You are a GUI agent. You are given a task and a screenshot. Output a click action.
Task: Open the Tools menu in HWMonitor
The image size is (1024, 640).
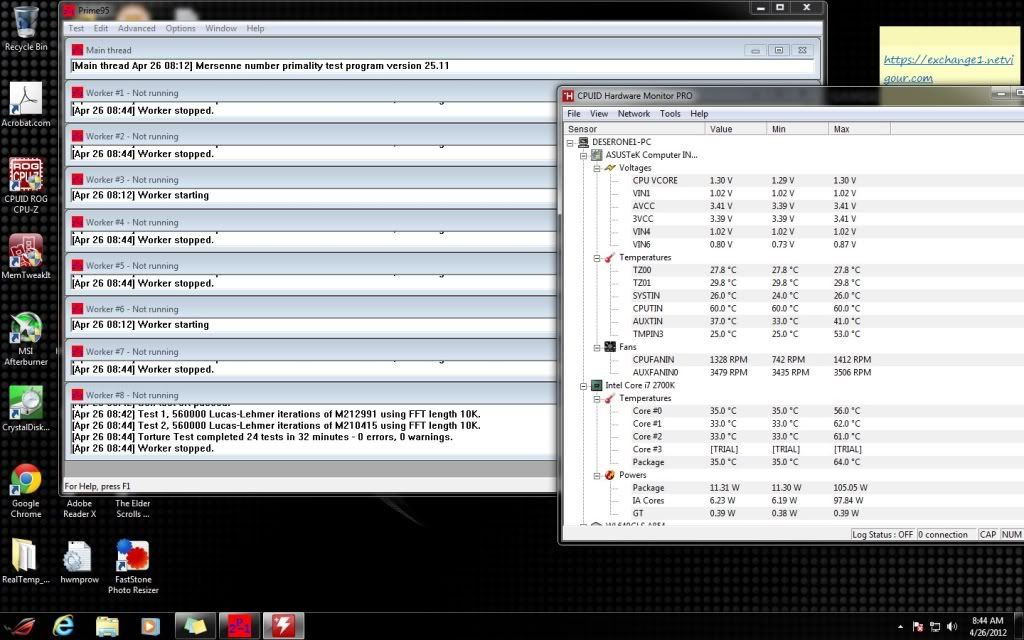point(670,114)
